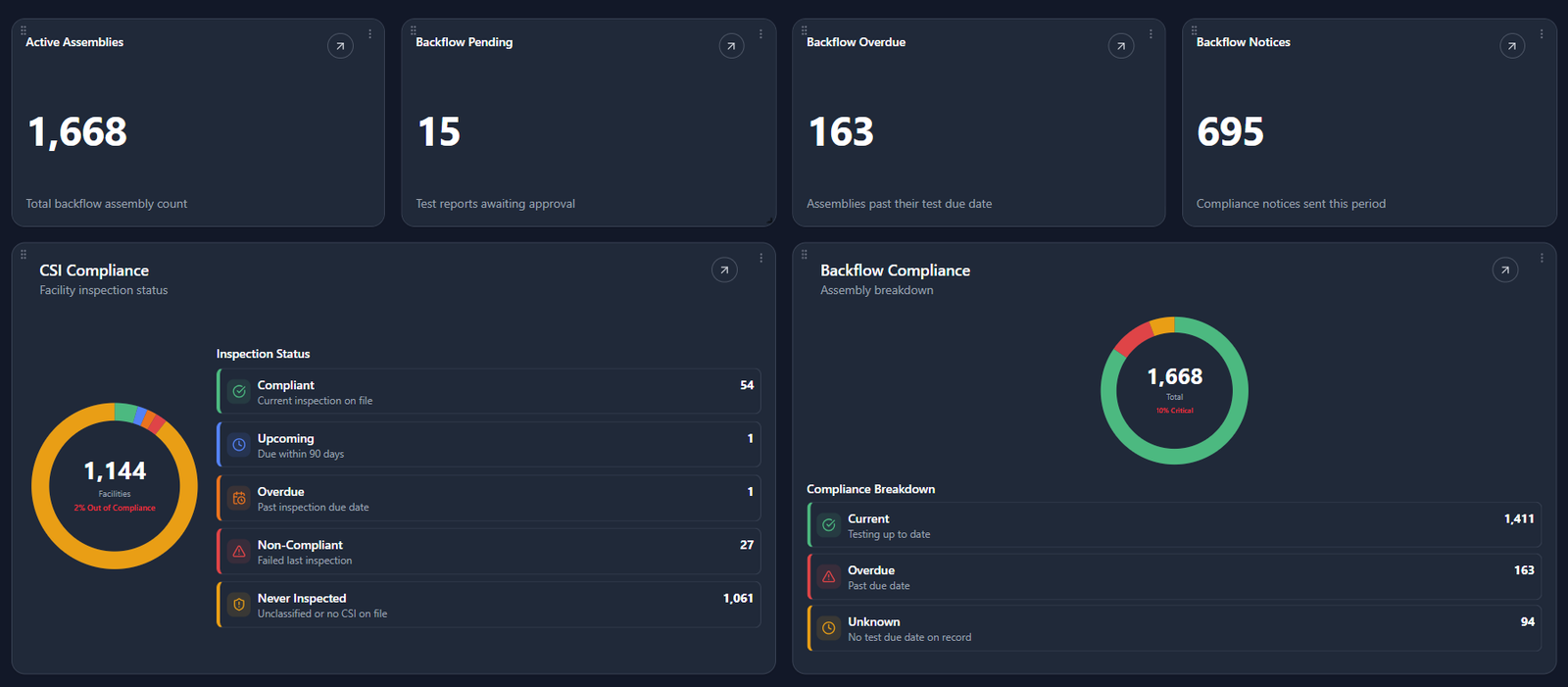Open Backflow Pending expand arrow icon
The height and width of the screenshot is (687, 1568).
point(731,46)
